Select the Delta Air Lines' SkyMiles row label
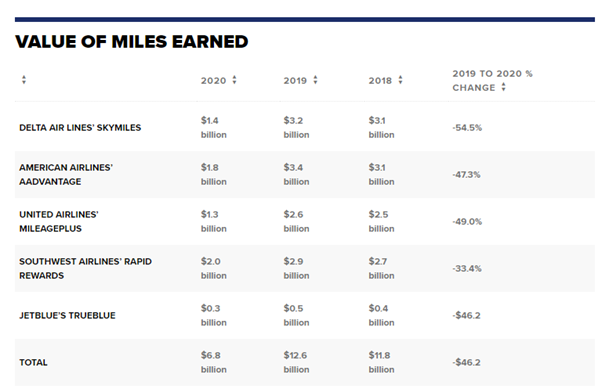The width and height of the screenshot is (602, 389). coord(80,127)
